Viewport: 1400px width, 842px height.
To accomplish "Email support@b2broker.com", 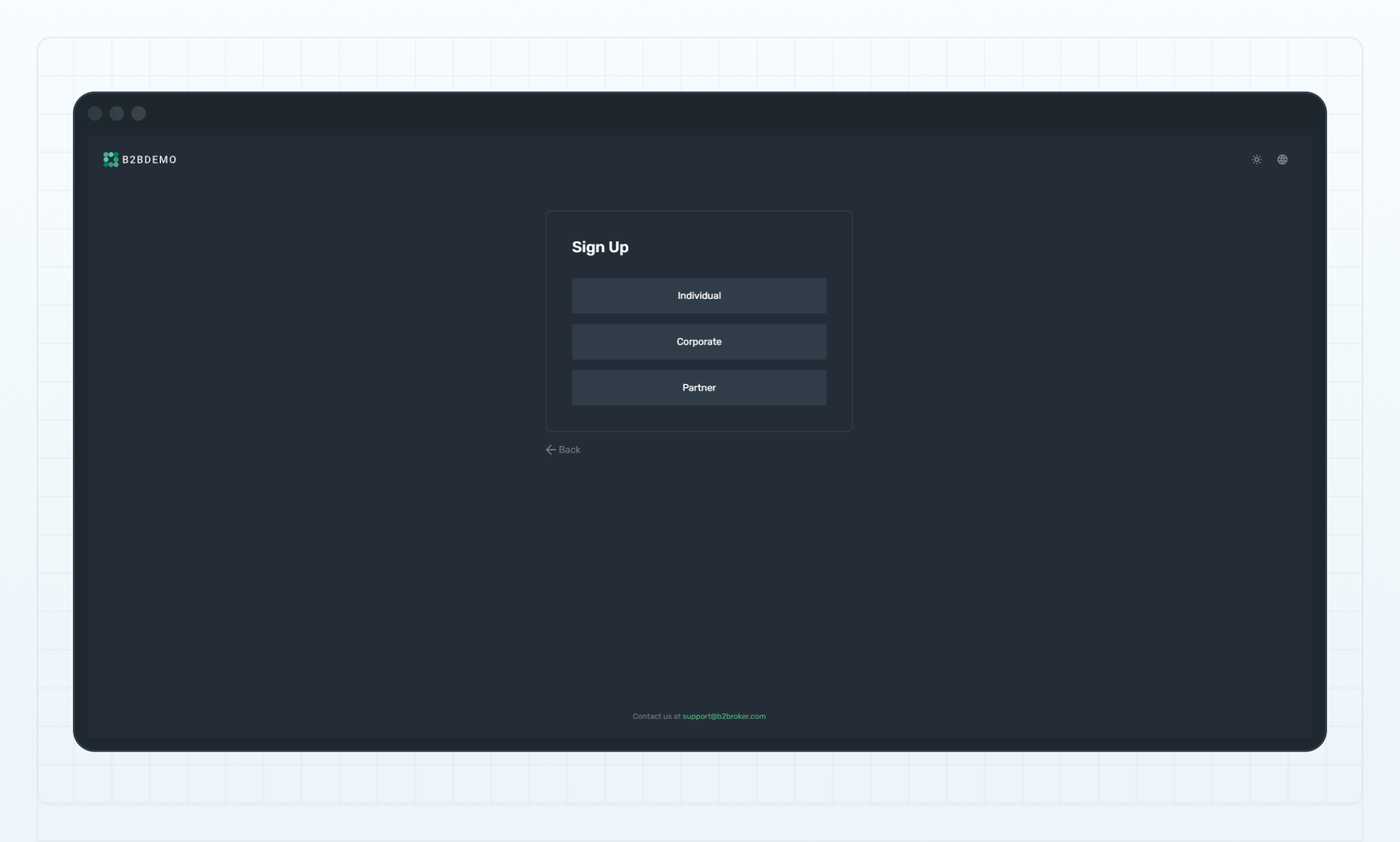I will pos(724,716).
